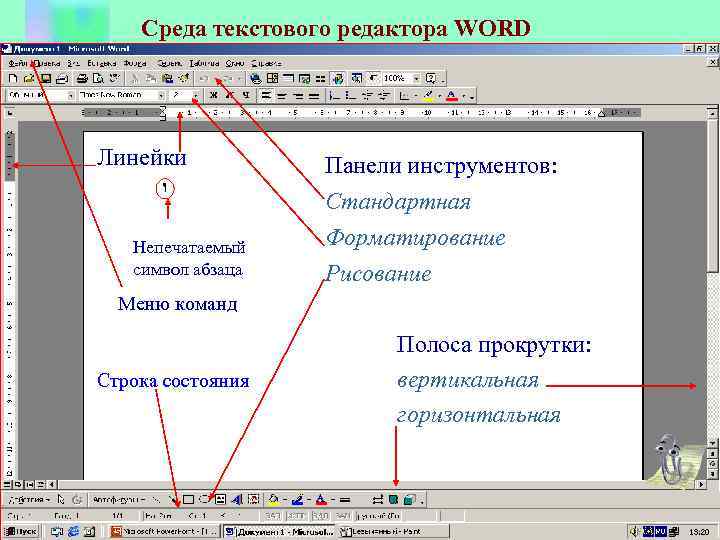Insert a Microsoft Excel worksheet
Viewport: 720px width, 540px height.
tap(304, 79)
